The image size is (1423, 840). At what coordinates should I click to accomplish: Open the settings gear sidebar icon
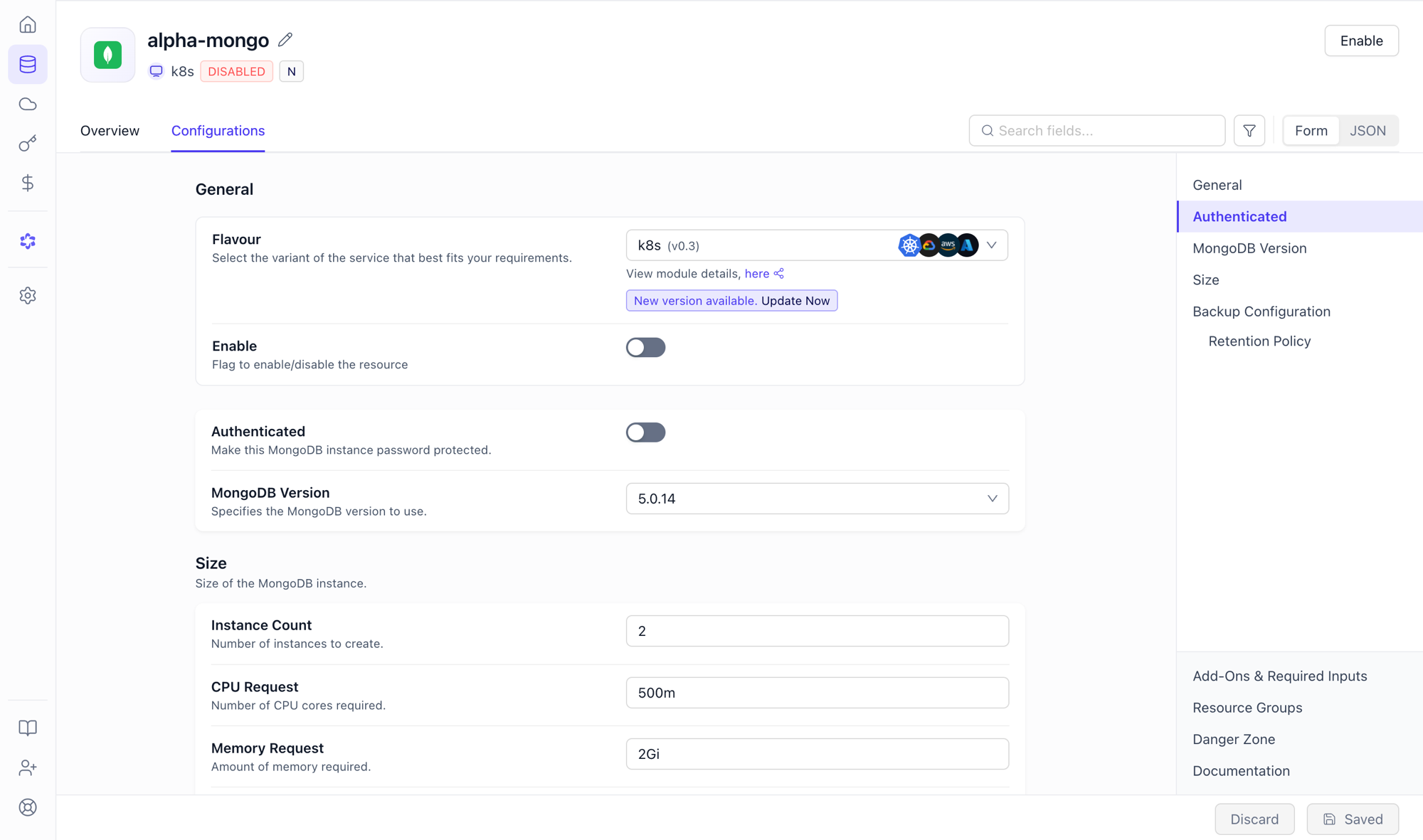click(28, 295)
